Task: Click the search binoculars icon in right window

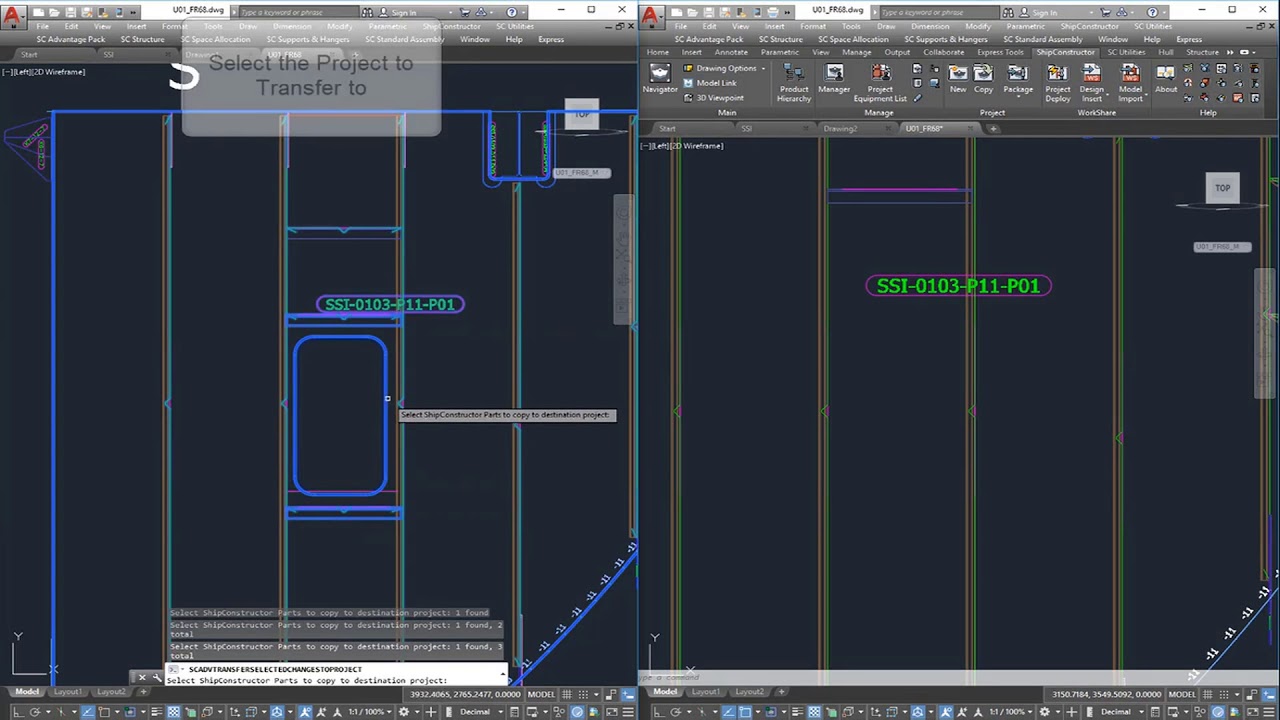Action: click(x=1008, y=12)
